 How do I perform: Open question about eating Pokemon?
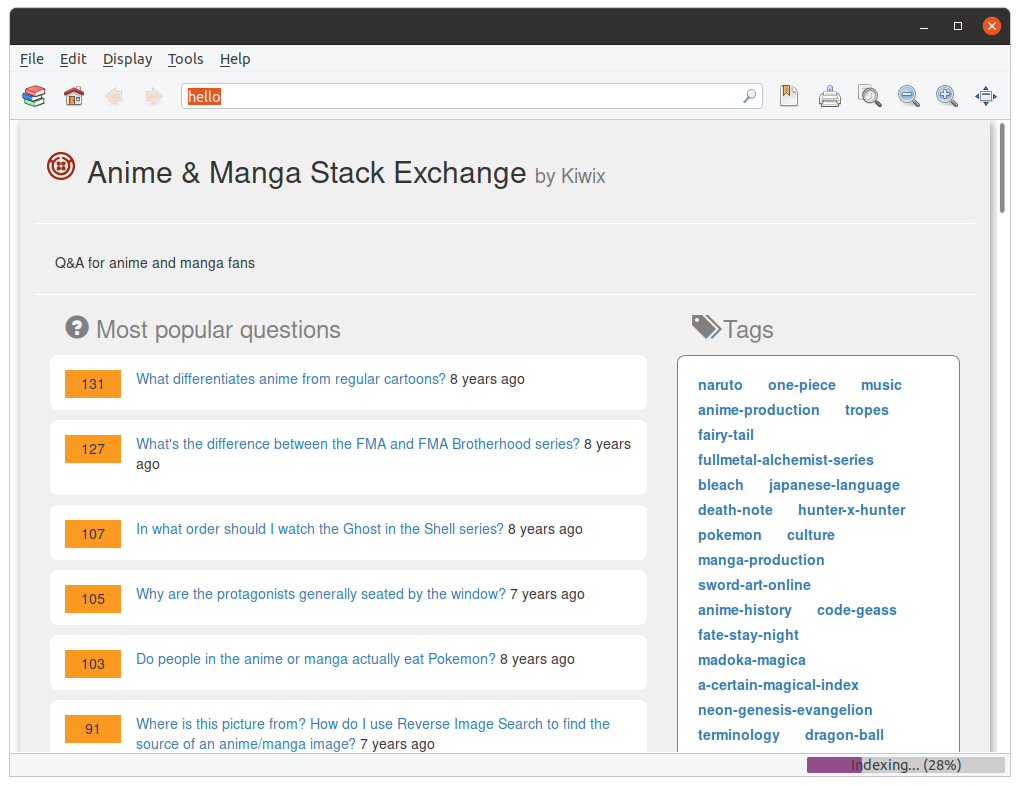[x=315, y=659]
